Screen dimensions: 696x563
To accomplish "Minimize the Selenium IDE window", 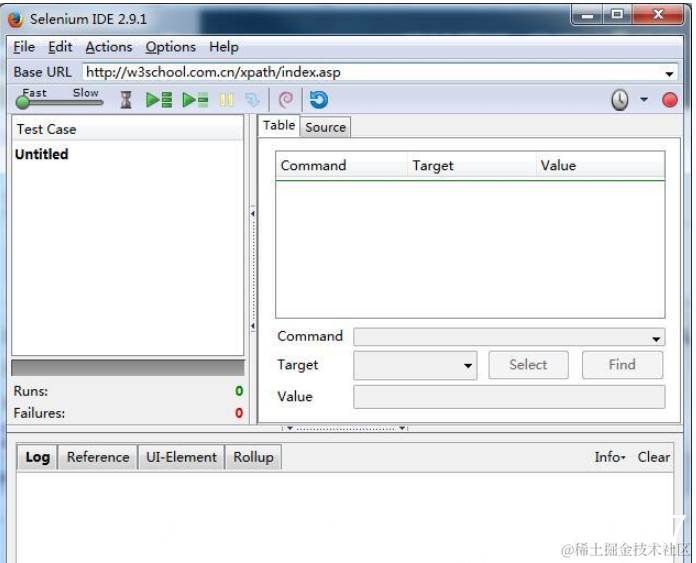I will 587,16.
